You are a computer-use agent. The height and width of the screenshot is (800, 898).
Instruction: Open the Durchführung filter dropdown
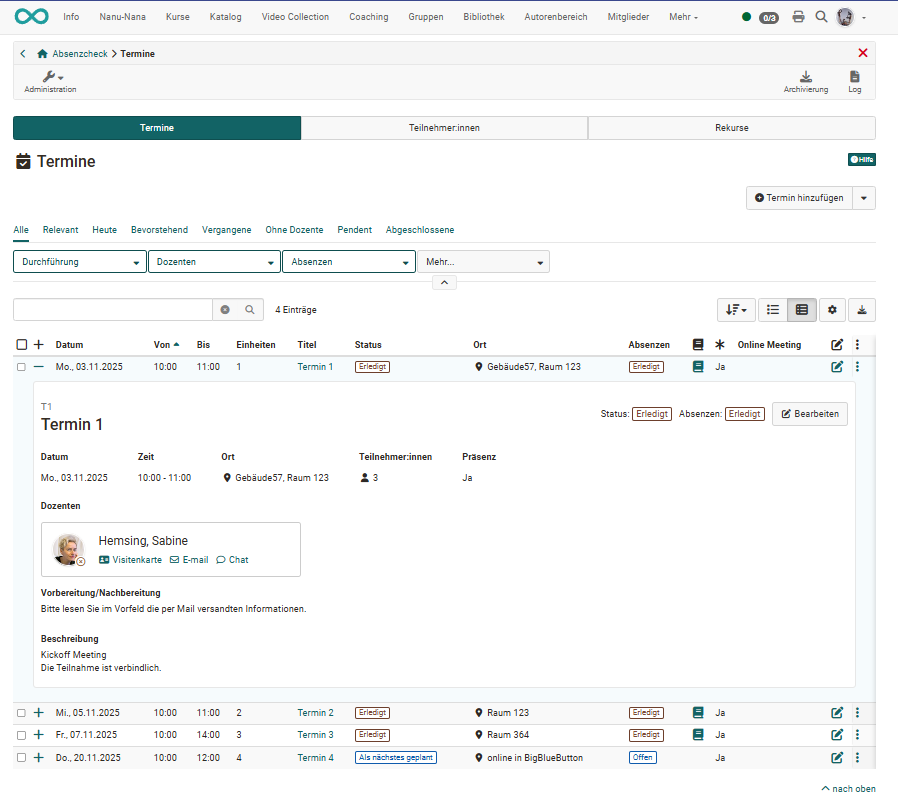pyautogui.click(x=79, y=262)
